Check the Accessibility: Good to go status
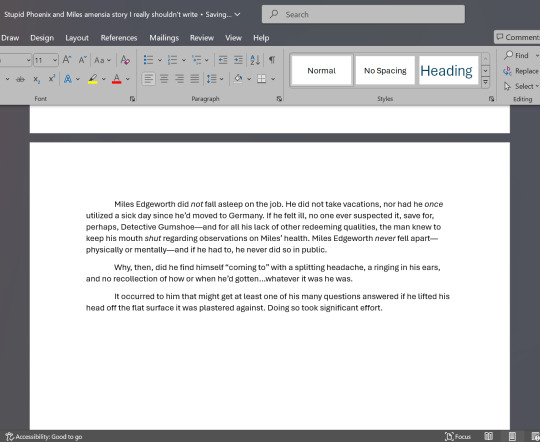This screenshot has height=442, width=540. (x=44, y=437)
